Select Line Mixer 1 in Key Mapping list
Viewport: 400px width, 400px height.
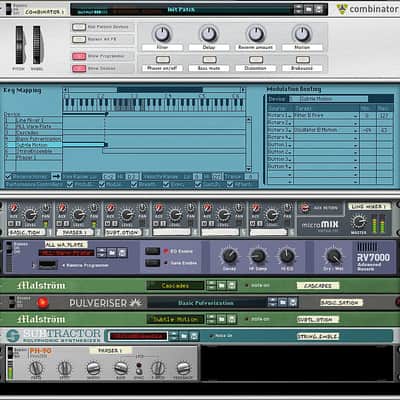coord(33,120)
